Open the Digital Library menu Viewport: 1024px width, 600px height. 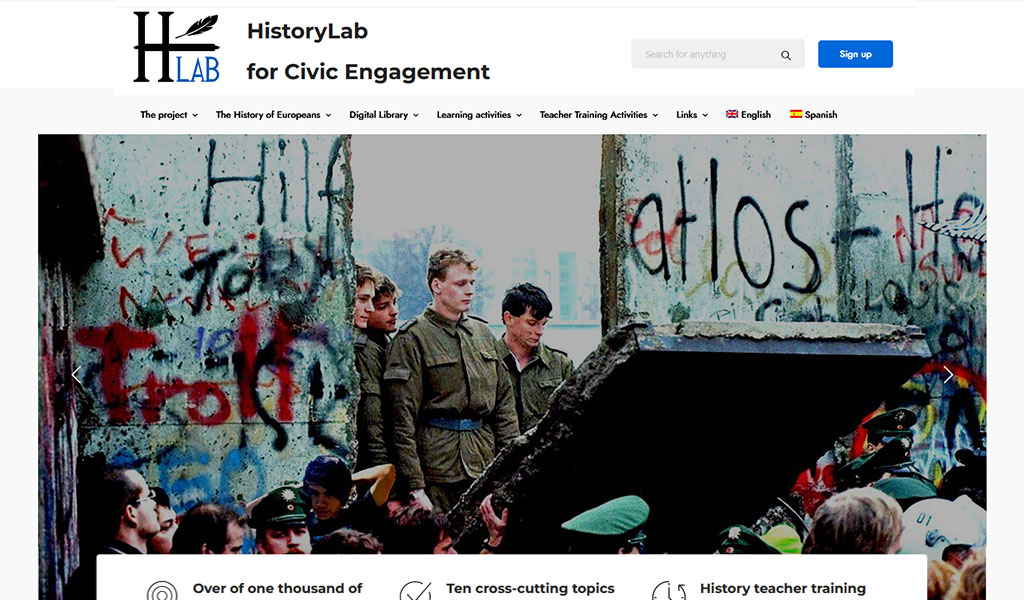378,114
